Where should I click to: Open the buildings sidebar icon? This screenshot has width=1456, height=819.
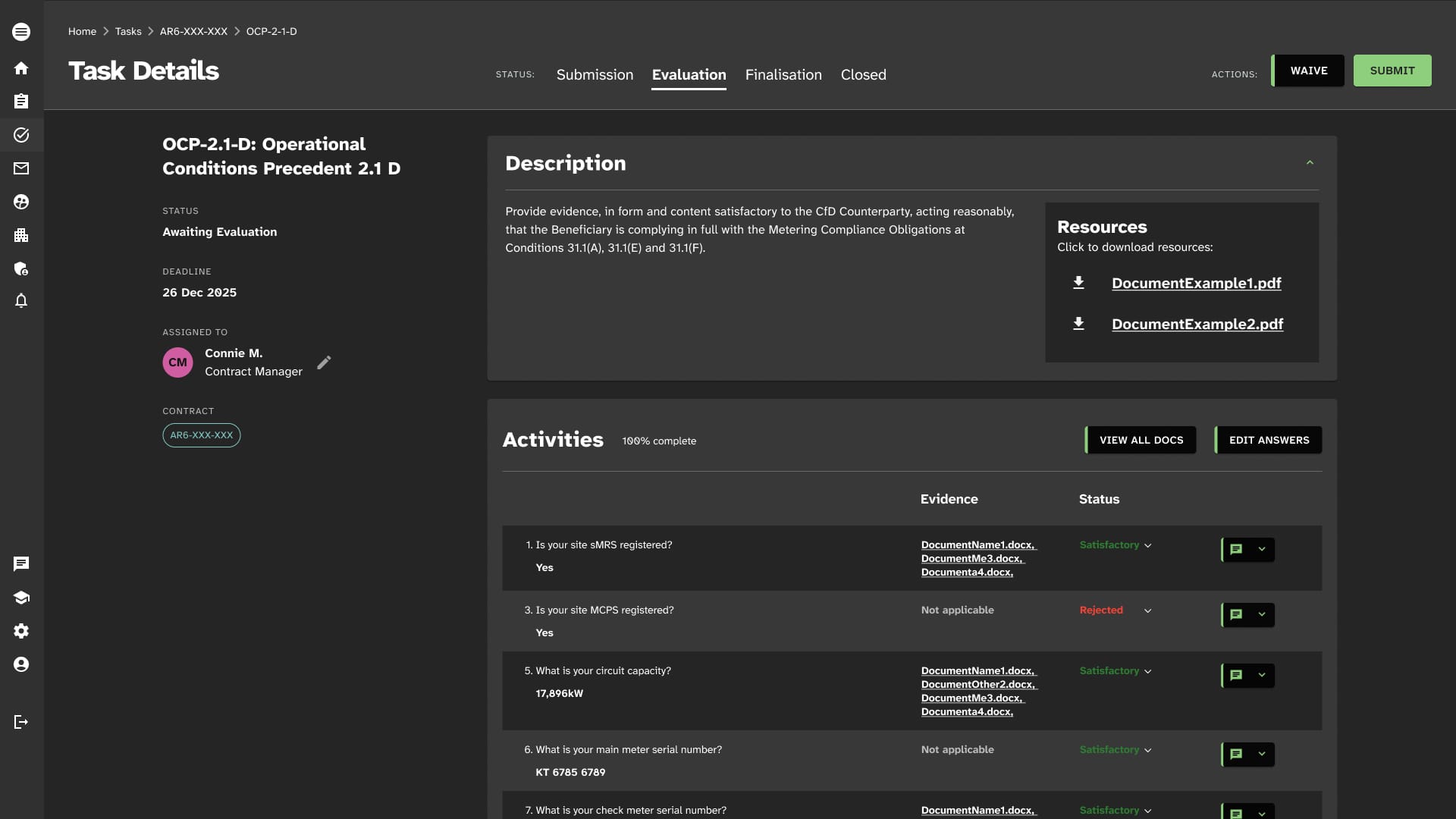click(21, 235)
